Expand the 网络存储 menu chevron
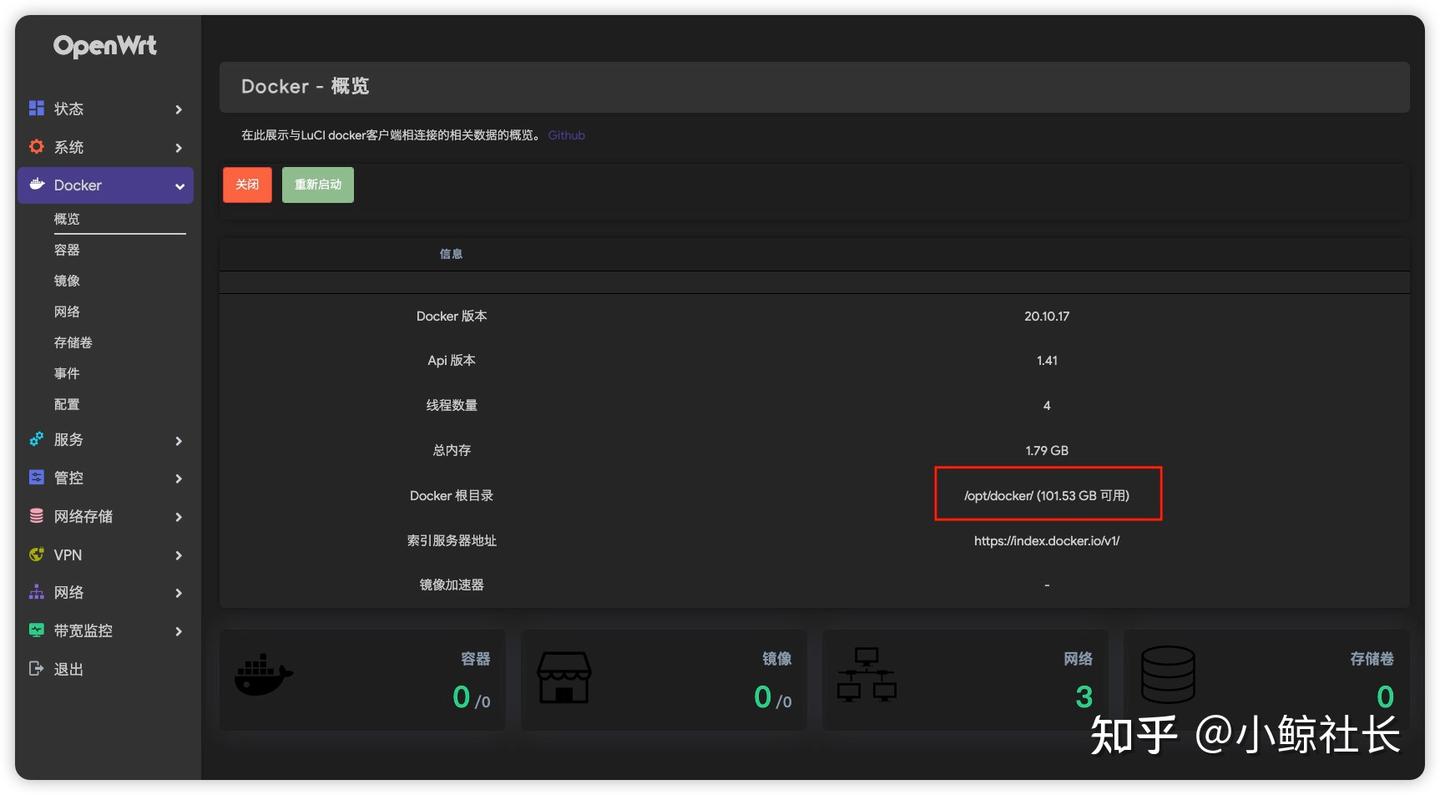 click(x=178, y=517)
